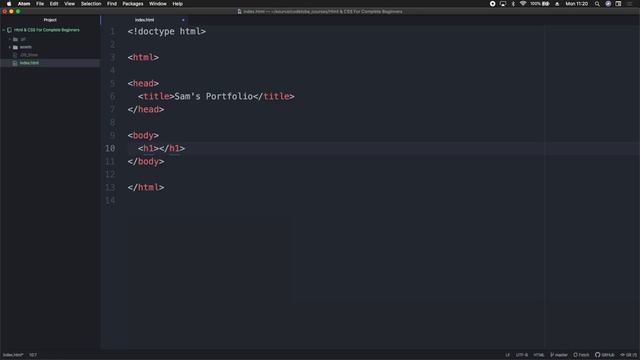Screen dimensions: 640x360
Task: Click the AirPlay display icon in menu bar
Action: pyautogui.click(x=503, y=4)
